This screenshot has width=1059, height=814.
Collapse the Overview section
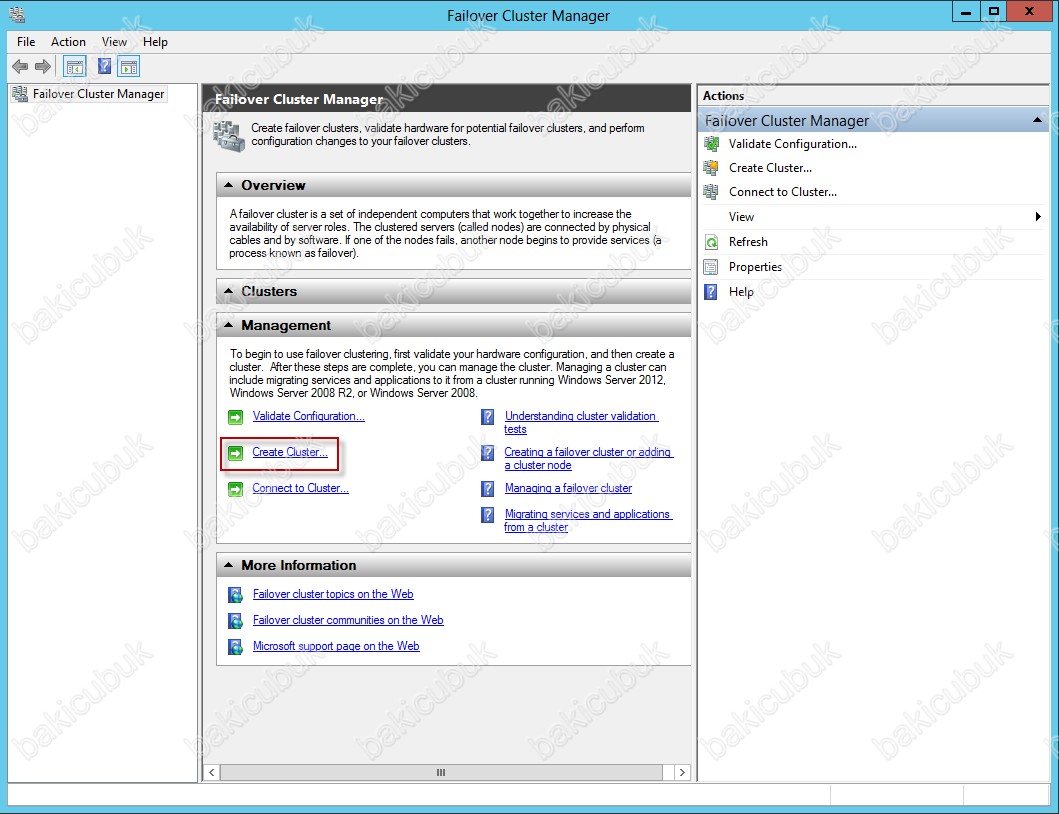click(228, 185)
